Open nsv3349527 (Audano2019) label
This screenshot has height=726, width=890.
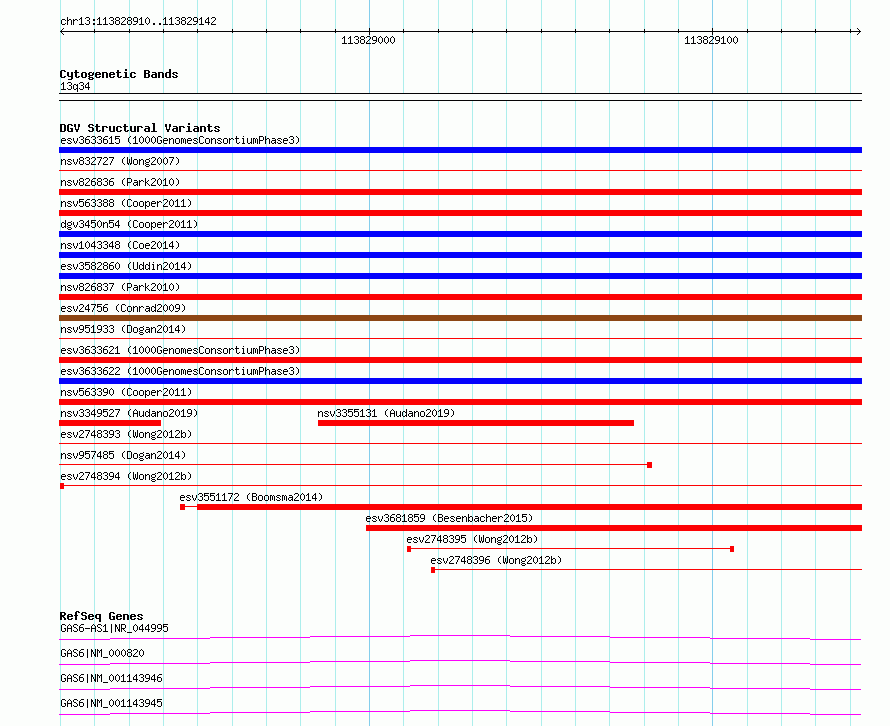[129, 413]
